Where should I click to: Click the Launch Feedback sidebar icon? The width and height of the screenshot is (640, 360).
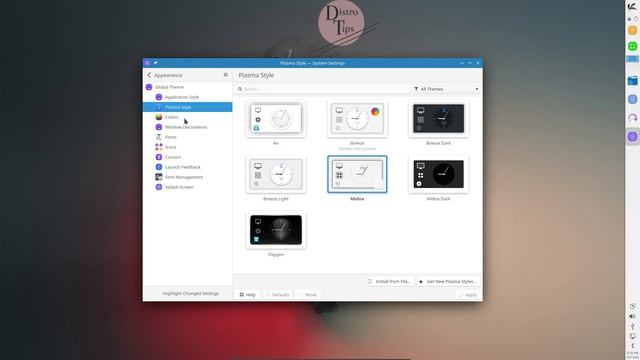click(x=159, y=167)
